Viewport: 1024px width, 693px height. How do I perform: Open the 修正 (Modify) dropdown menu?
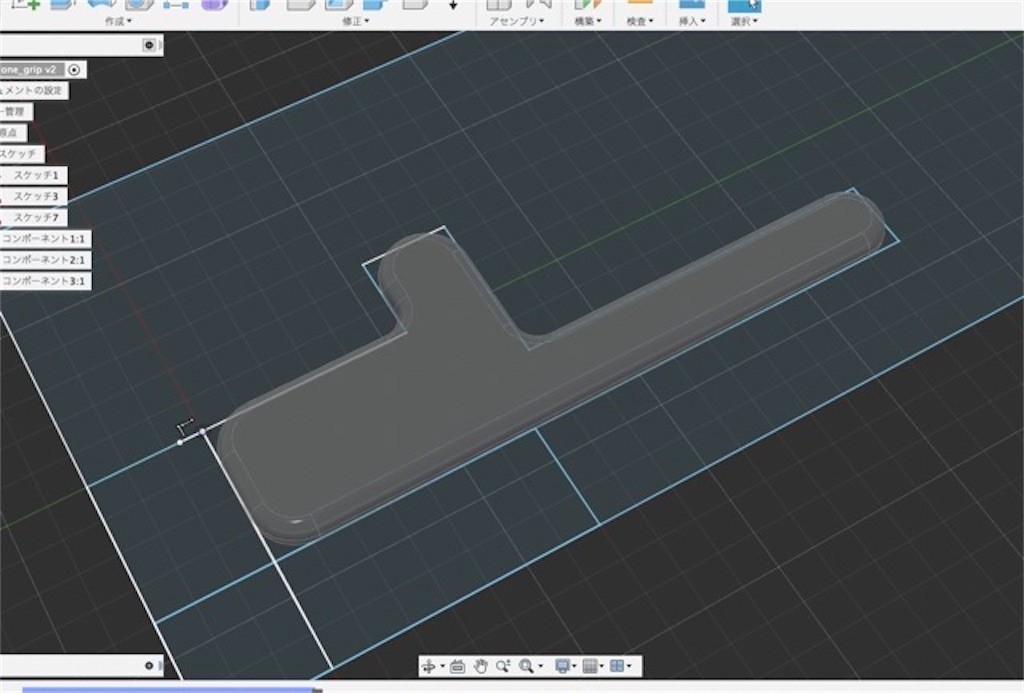pyautogui.click(x=356, y=22)
